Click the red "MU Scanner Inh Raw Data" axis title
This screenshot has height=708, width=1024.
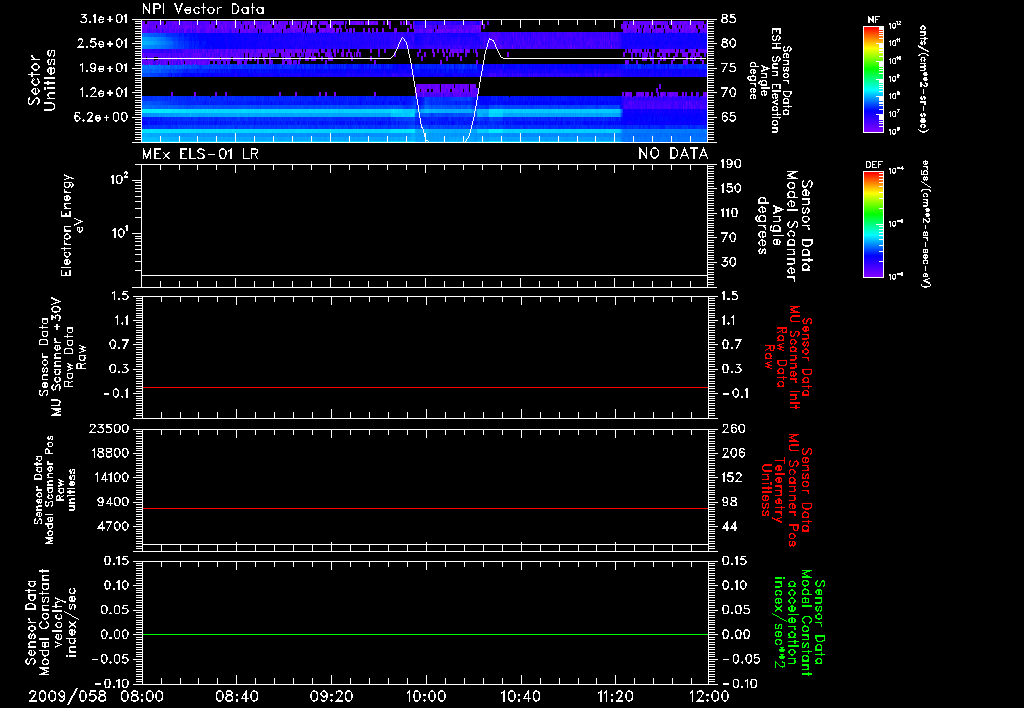[788, 358]
